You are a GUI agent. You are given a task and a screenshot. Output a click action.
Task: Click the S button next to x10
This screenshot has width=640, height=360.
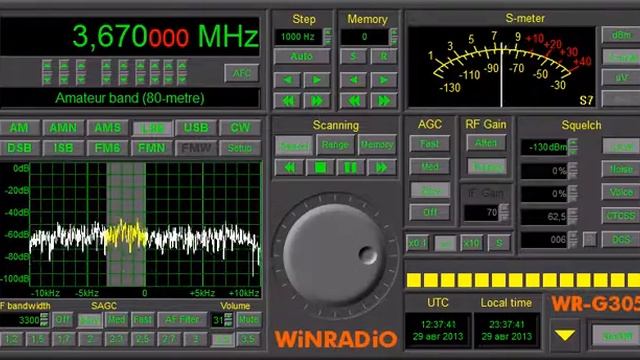pyautogui.click(x=499, y=243)
